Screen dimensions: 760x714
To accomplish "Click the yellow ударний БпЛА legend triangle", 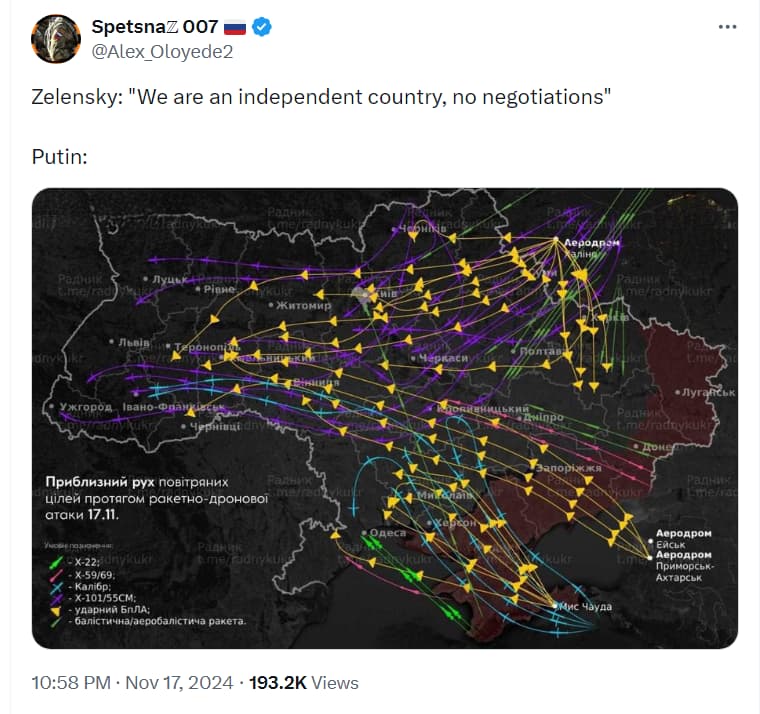I will point(56,611).
